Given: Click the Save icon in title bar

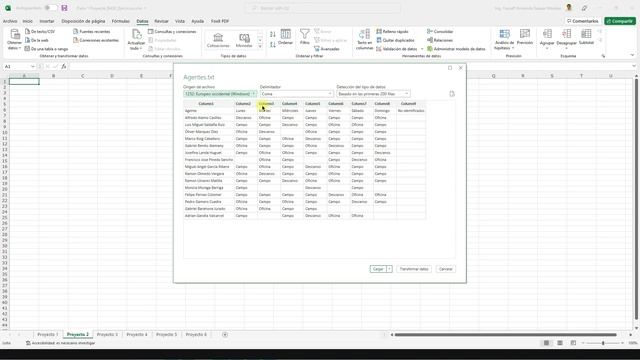Looking at the screenshot, I should coord(64,8).
